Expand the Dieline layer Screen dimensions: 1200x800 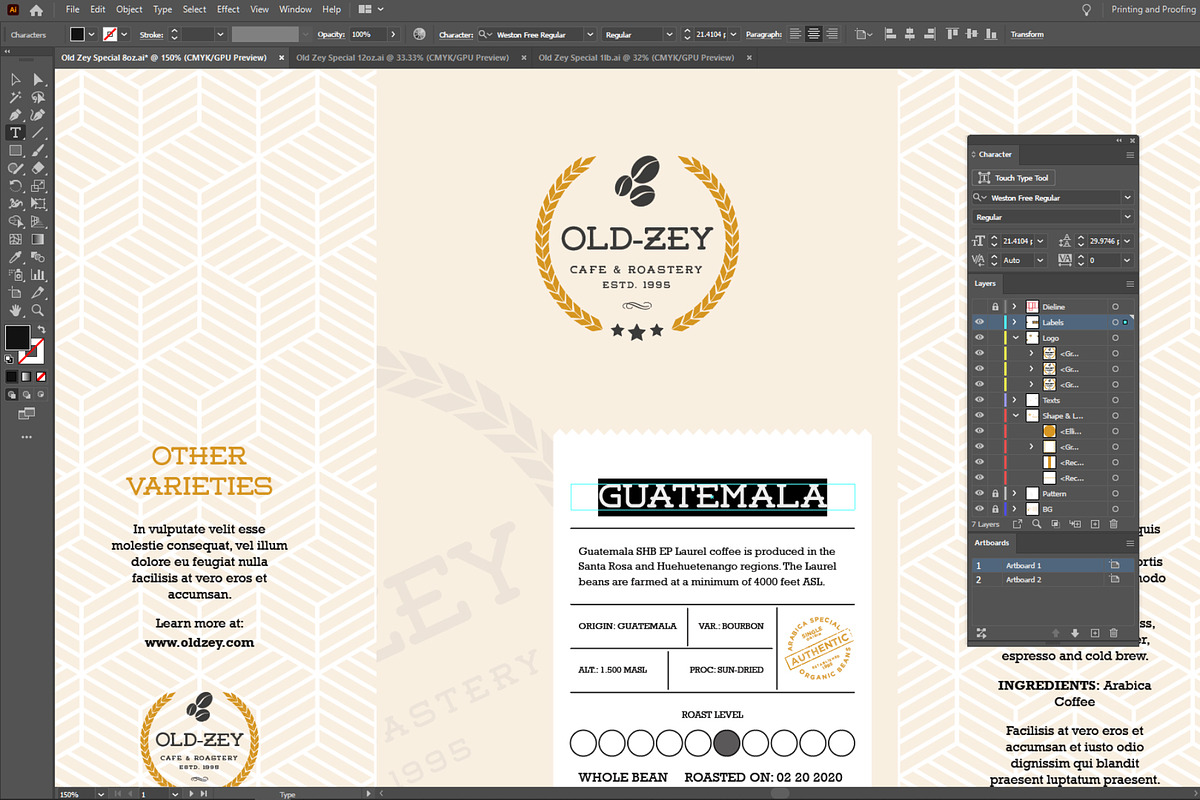[1014, 306]
